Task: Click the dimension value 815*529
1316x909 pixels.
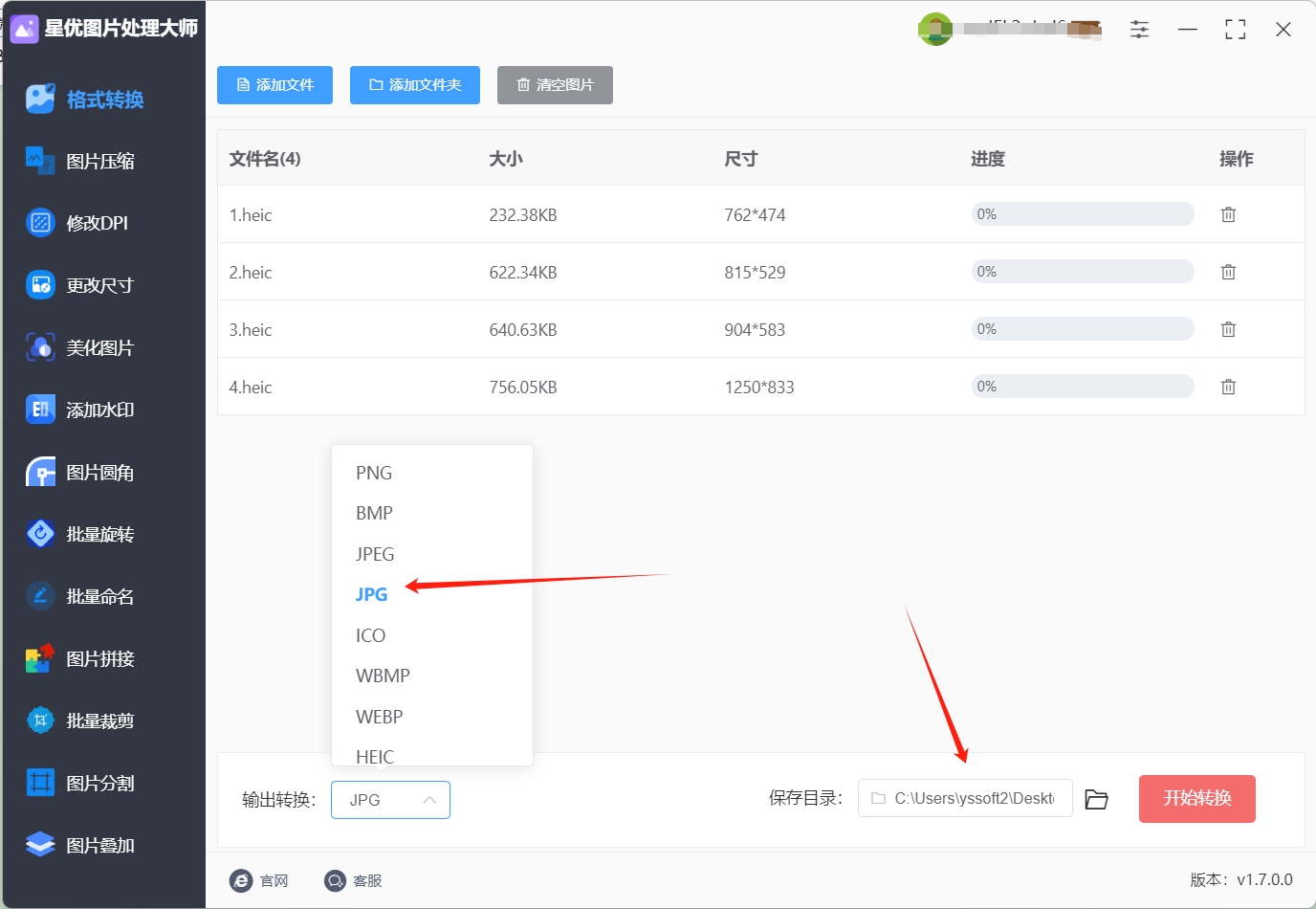Action: pos(755,273)
